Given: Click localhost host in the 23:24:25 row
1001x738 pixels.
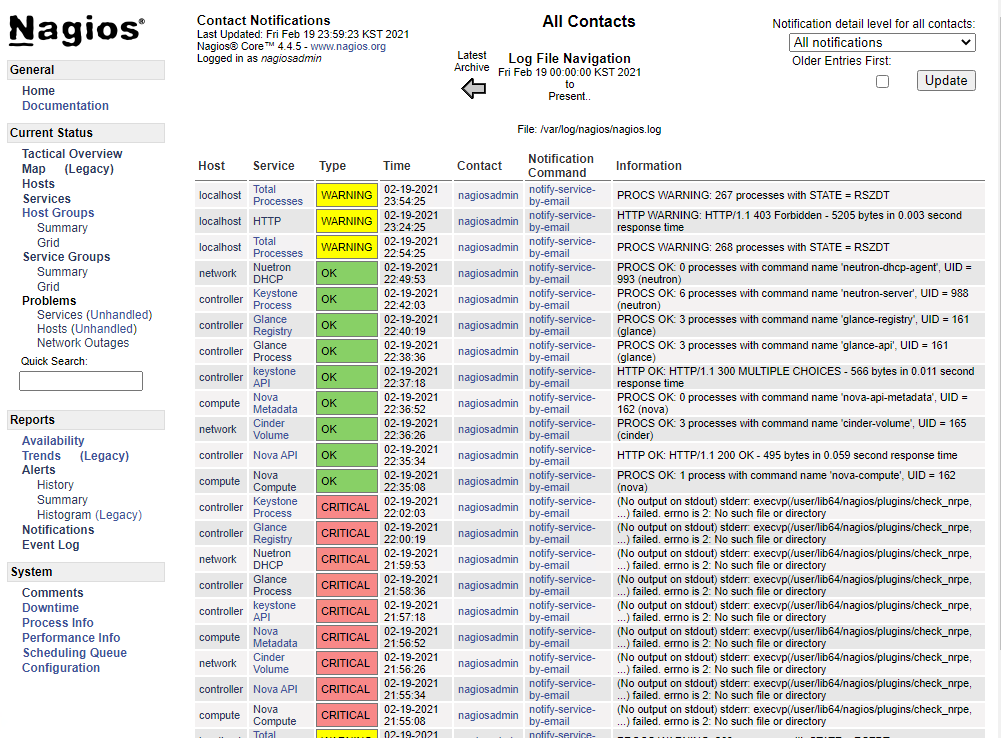Looking at the screenshot, I should pos(220,222).
